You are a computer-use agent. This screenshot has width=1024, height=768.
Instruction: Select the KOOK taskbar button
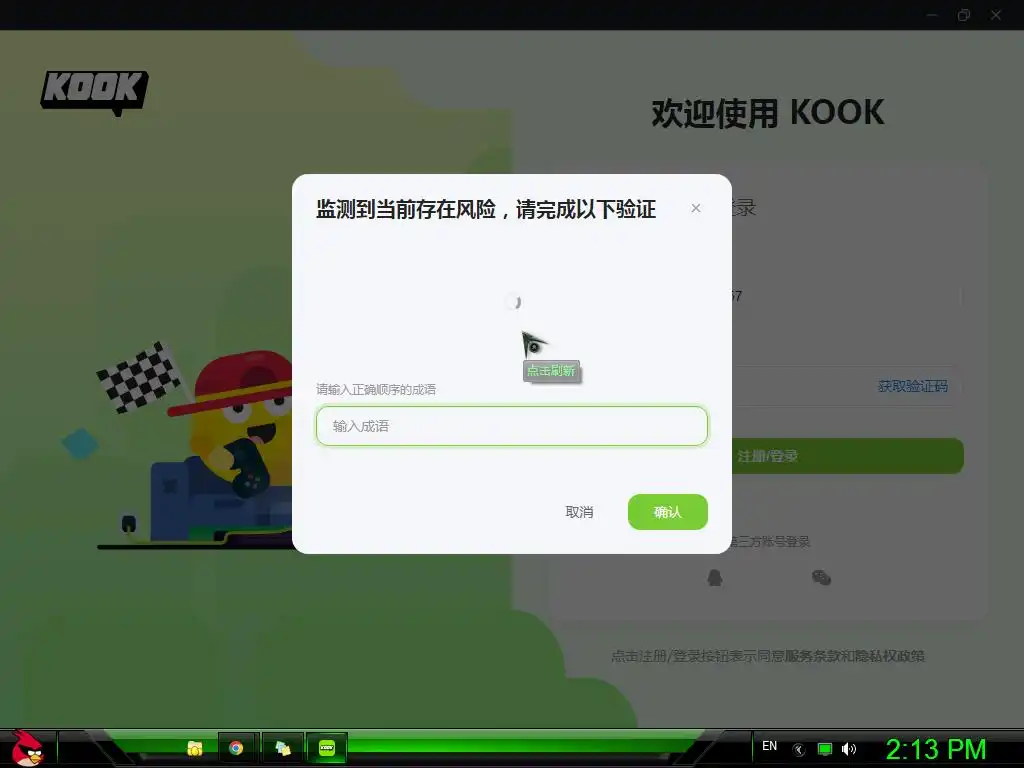[327, 748]
